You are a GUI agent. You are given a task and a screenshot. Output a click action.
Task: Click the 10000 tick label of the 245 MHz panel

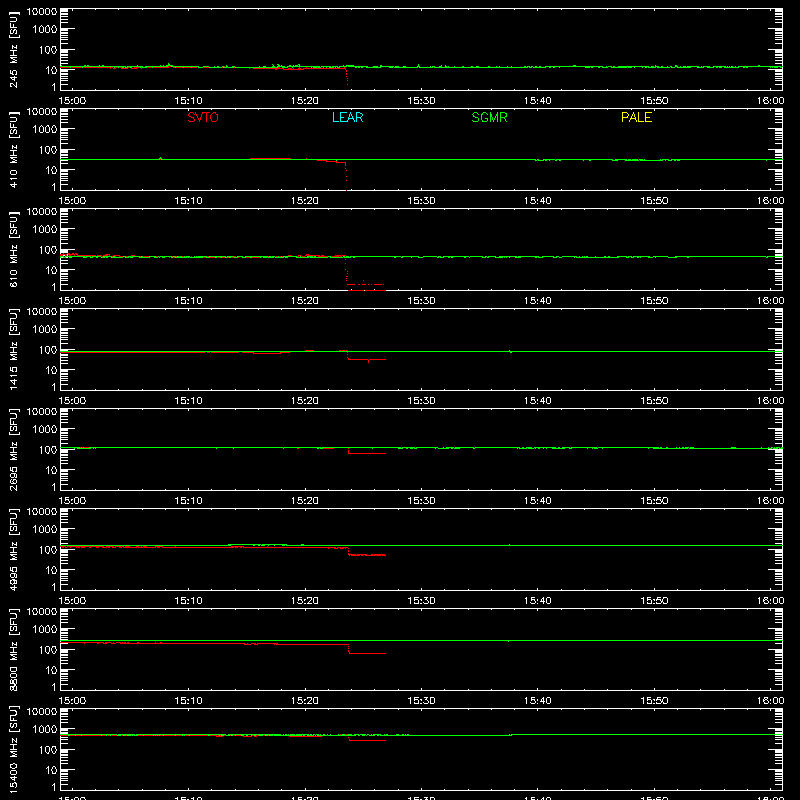(x=42, y=12)
